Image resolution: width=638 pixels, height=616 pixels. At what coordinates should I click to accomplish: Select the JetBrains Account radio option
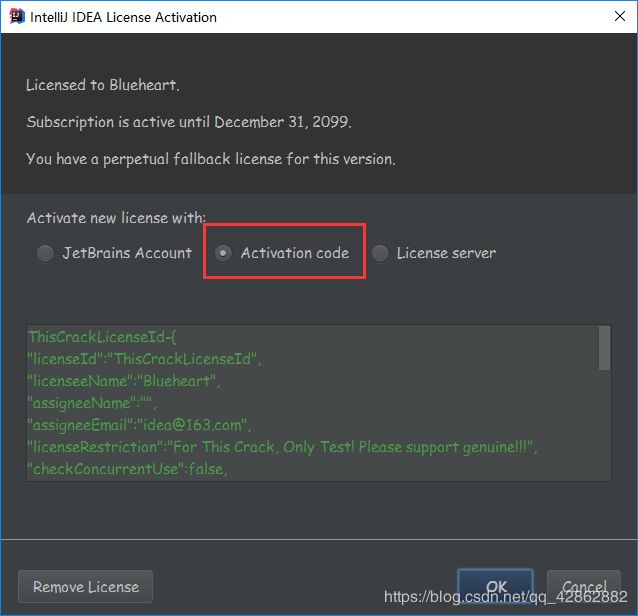point(114,253)
